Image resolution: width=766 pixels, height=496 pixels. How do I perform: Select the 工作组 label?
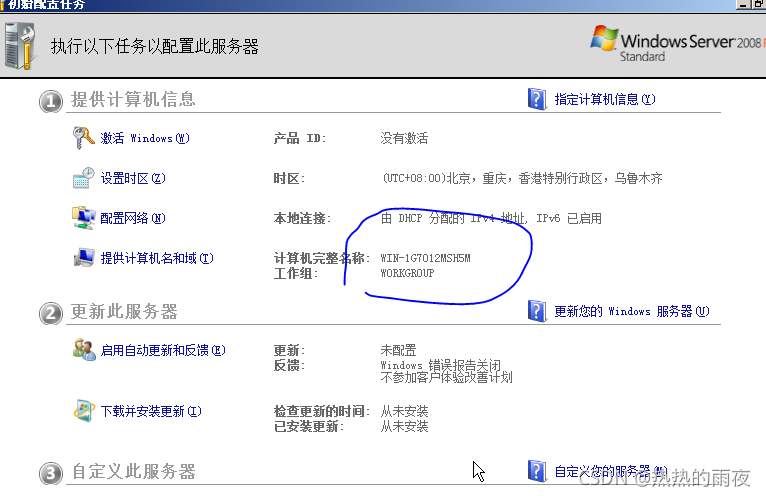(x=296, y=273)
